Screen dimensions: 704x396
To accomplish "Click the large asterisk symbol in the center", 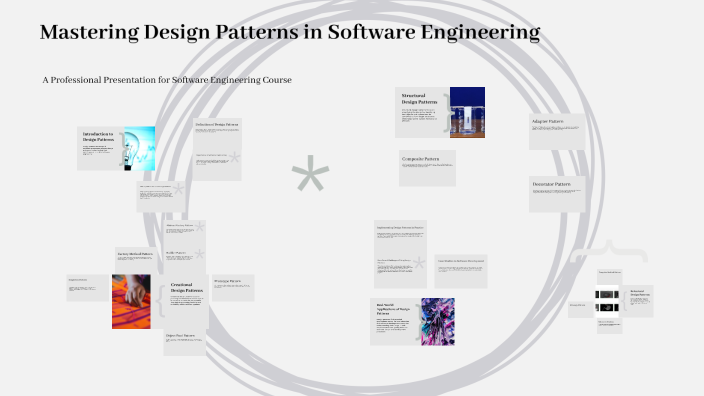I will [x=310, y=173].
